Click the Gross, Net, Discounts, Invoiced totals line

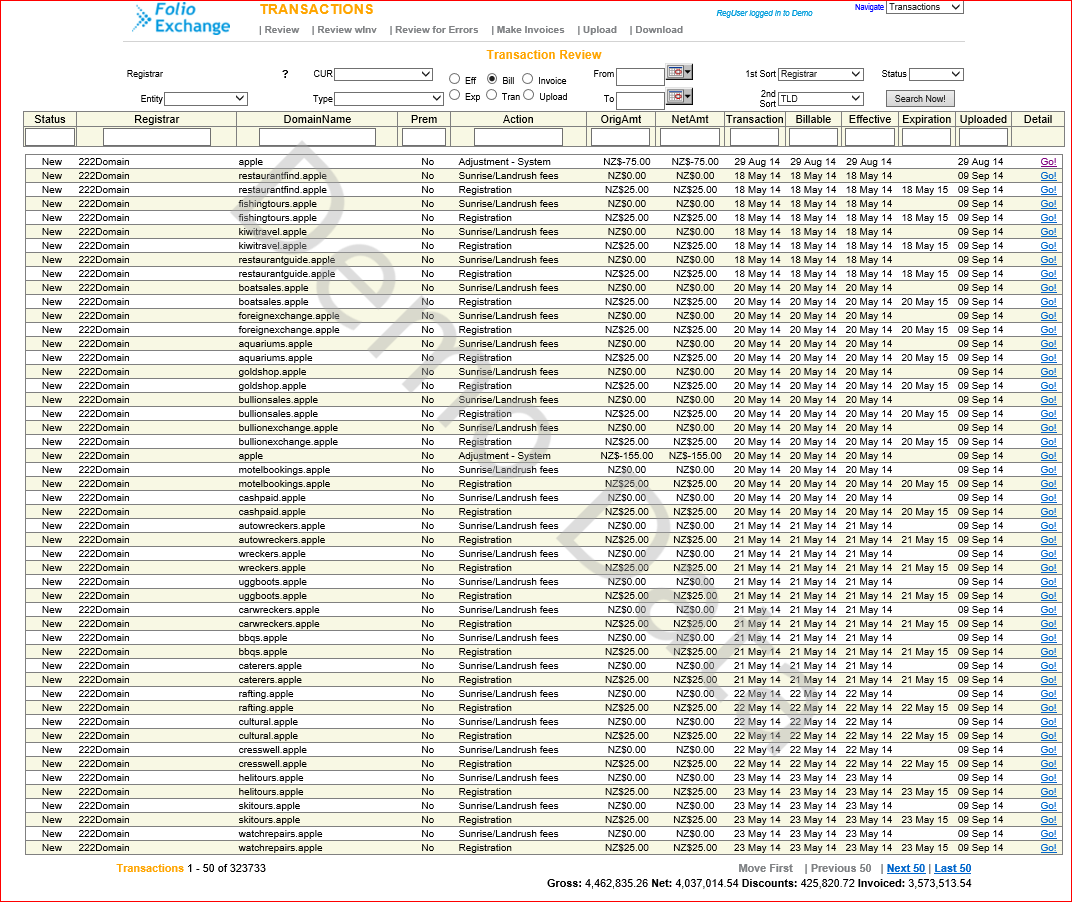(759, 884)
